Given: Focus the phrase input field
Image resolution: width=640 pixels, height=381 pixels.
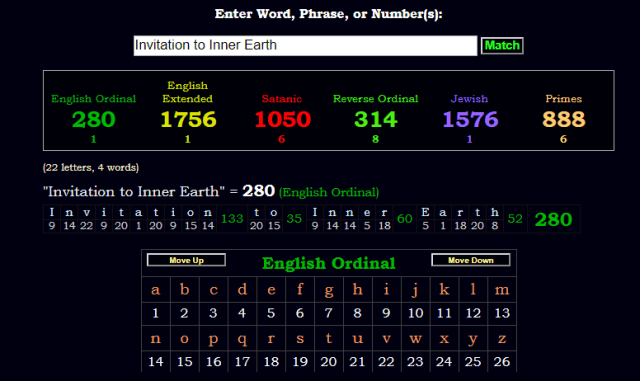Looking at the screenshot, I should (x=305, y=45).
